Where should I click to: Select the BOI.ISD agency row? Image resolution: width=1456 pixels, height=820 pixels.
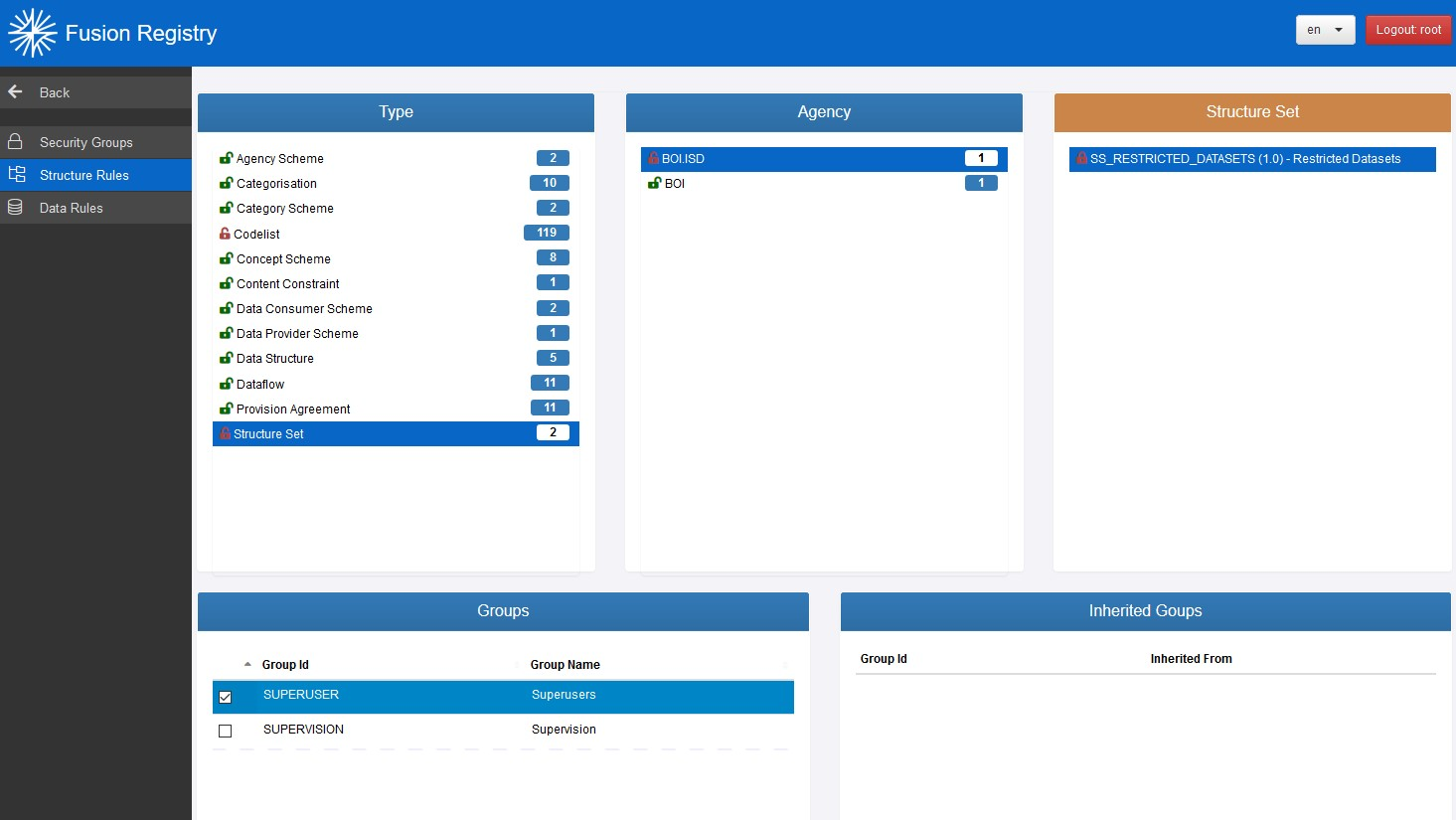click(683, 158)
